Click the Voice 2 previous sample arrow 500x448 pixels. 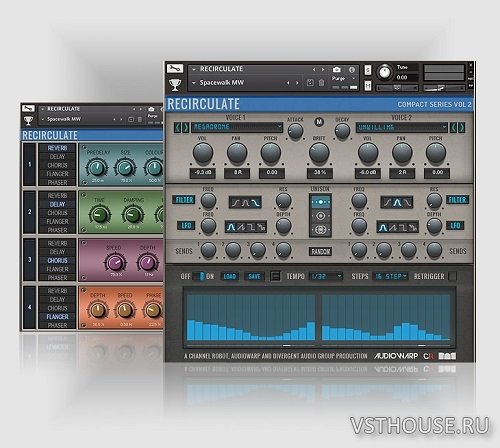[x=453, y=127]
